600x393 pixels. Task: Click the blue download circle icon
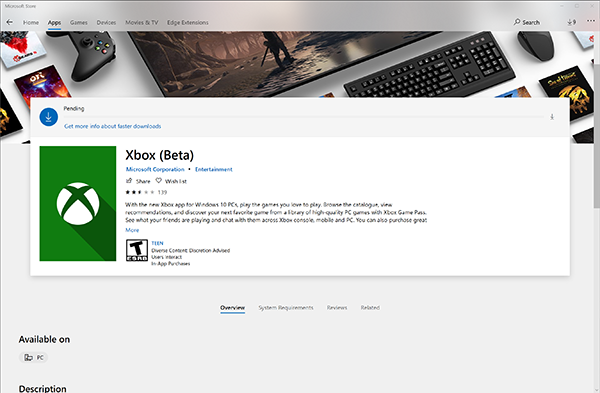(x=49, y=117)
